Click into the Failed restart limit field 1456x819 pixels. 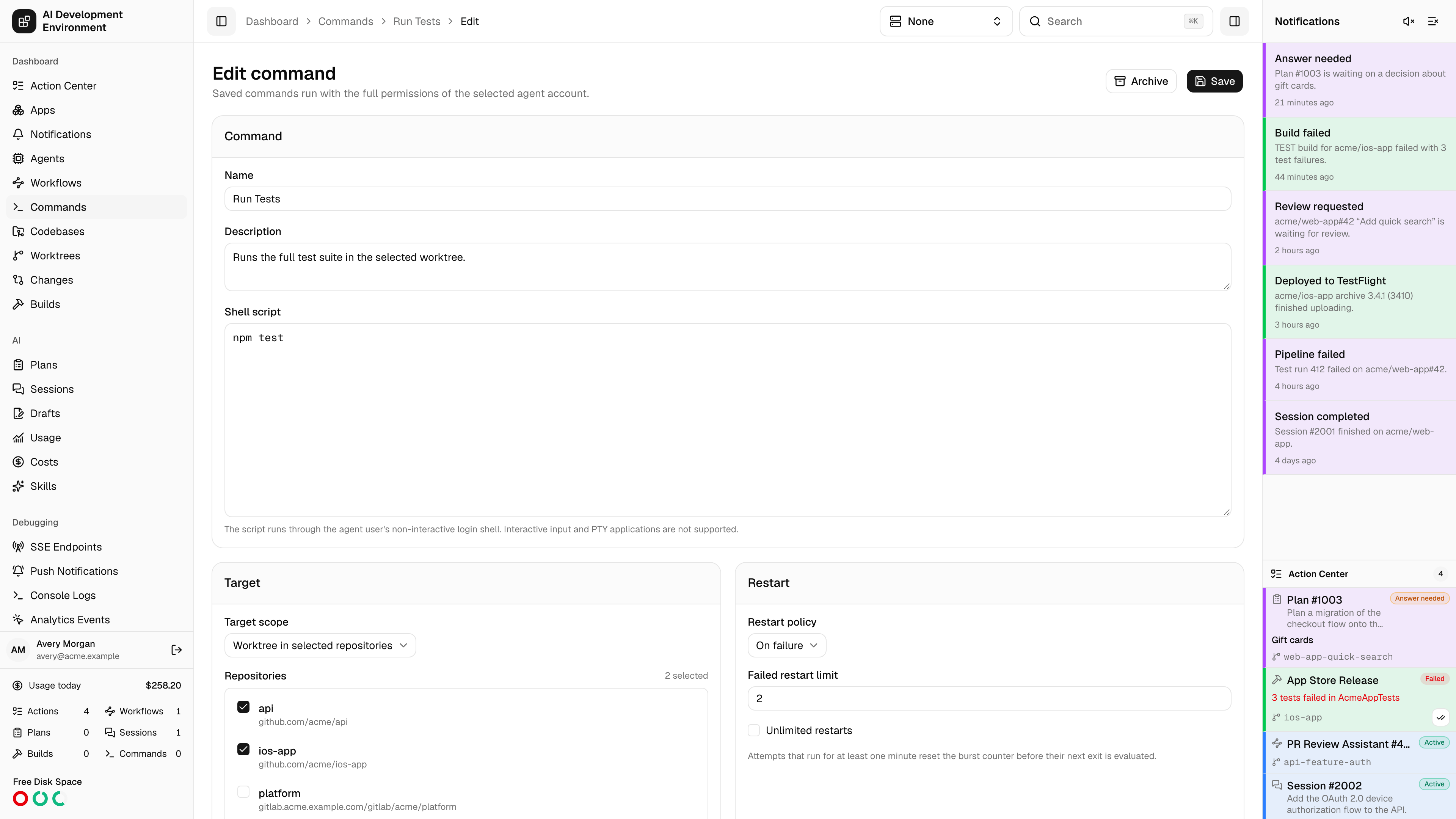point(989,698)
